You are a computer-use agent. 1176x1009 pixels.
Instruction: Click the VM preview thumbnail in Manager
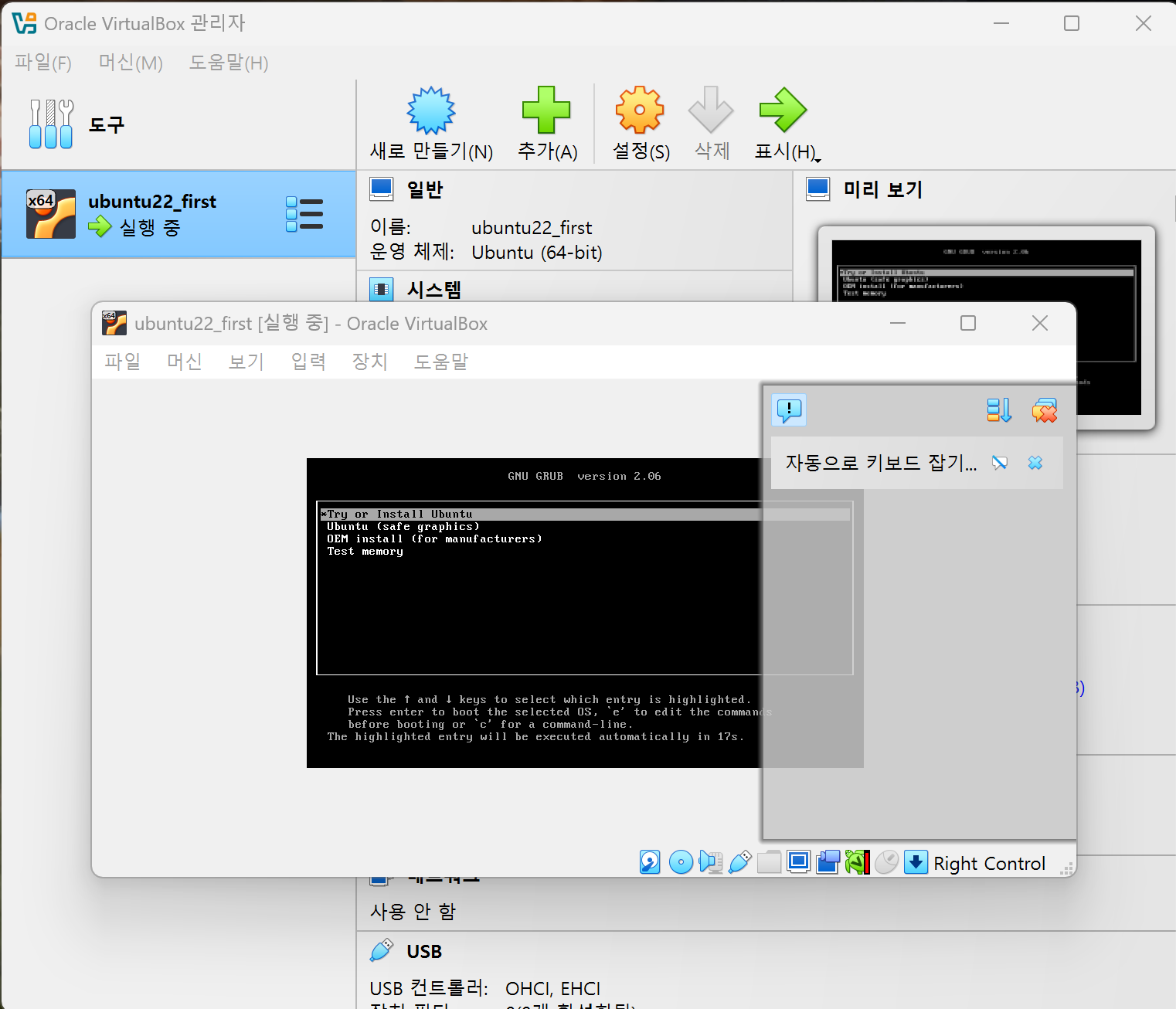(x=986, y=328)
